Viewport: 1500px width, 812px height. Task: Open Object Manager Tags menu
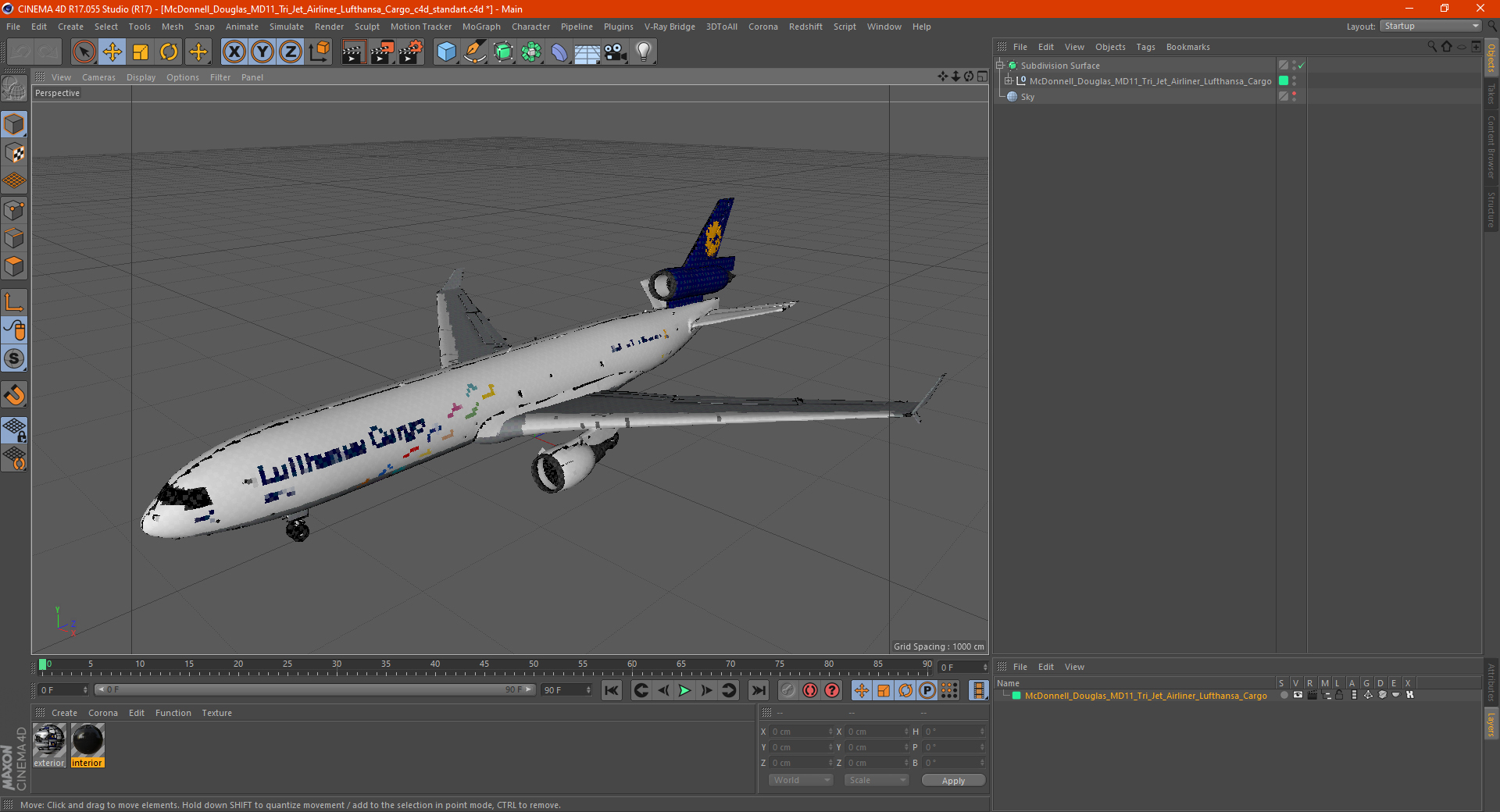1145,47
